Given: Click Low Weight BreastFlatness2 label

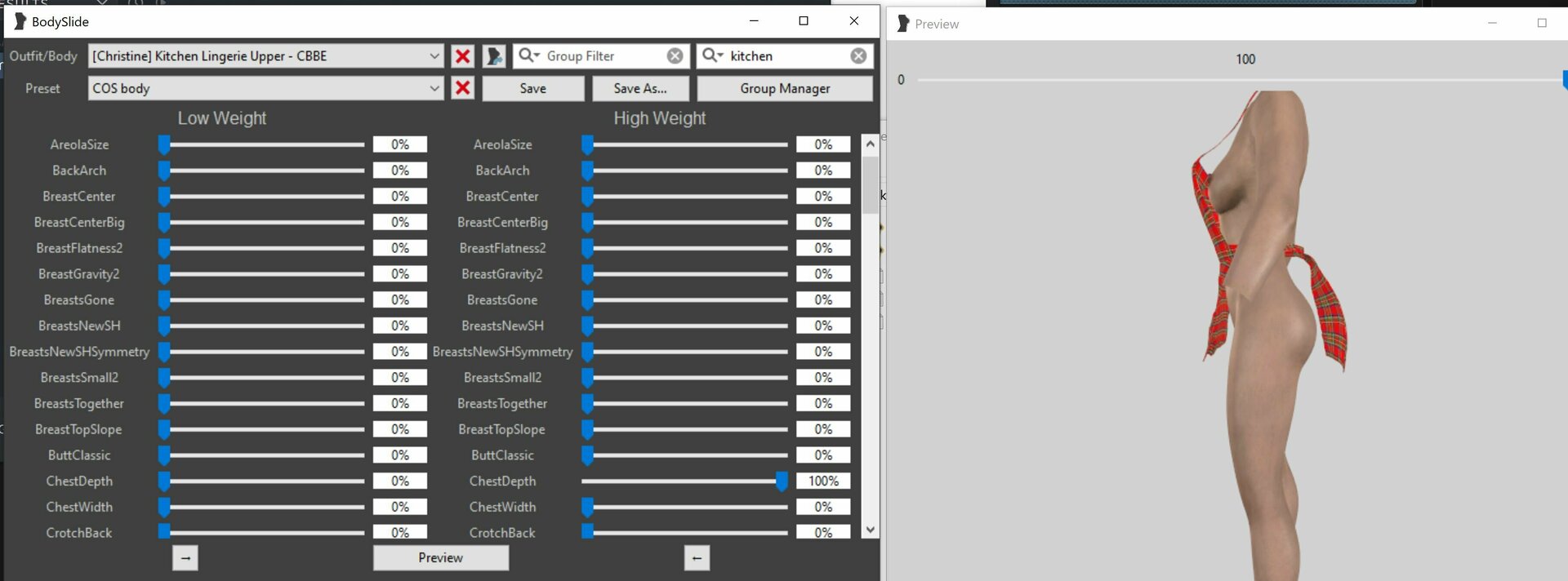Looking at the screenshot, I should (x=79, y=248).
